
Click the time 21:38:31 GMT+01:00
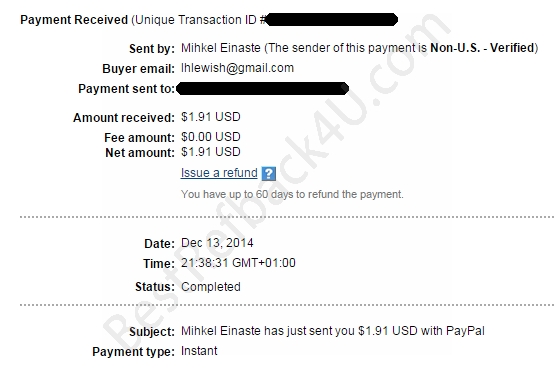(x=238, y=263)
